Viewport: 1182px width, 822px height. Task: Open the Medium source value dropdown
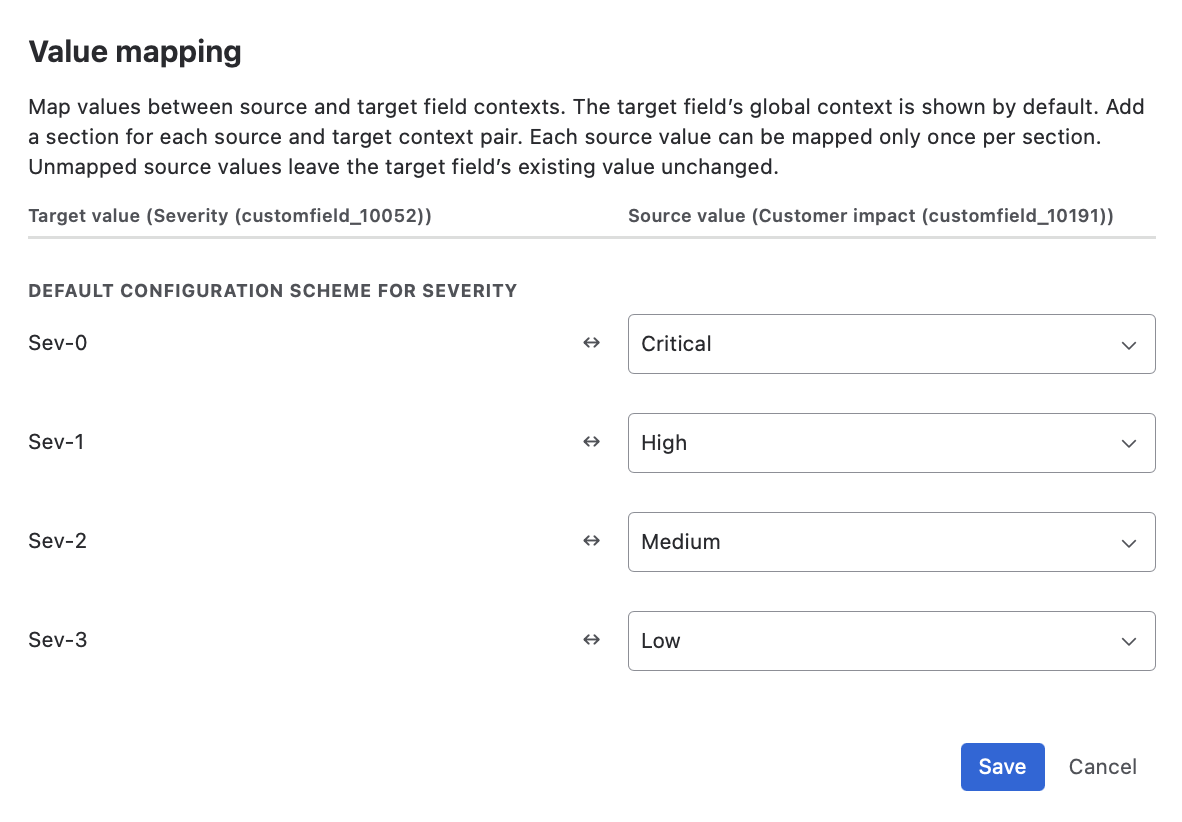(x=891, y=541)
